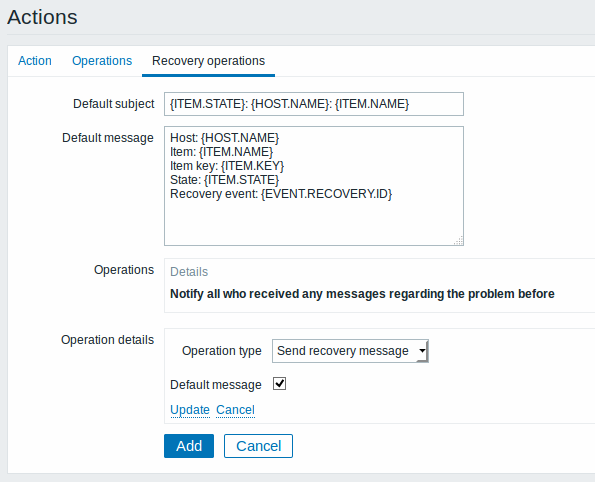
Task: Switch to the Action tab
Action: point(35,61)
